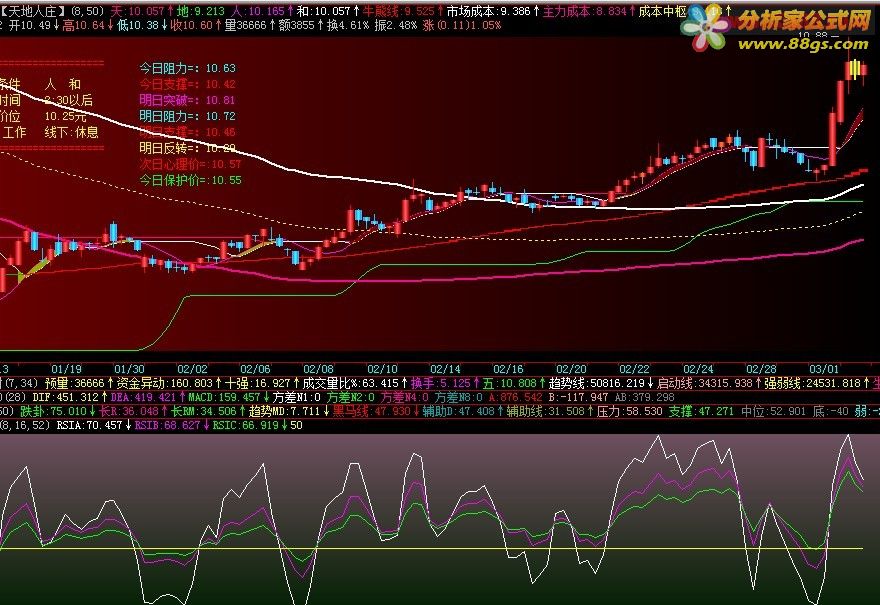The width and height of the screenshot is (880, 605).
Task: Click the 振2.48% amplitude value
Action: click(x=396, y=25)
